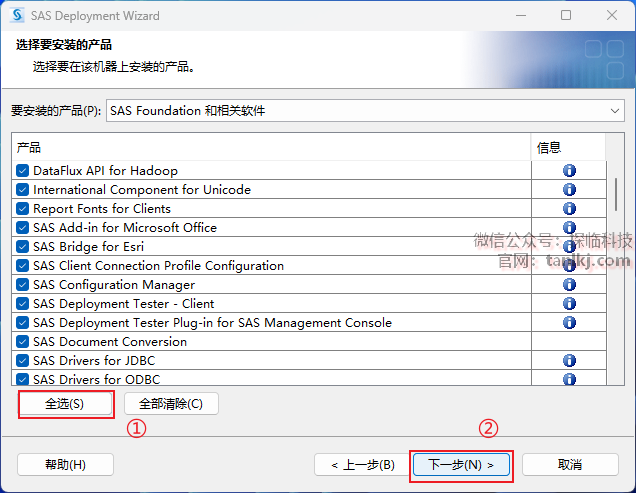Click the SAS logo in title bar
636x493 pixels.
click(x=17, y=16)
